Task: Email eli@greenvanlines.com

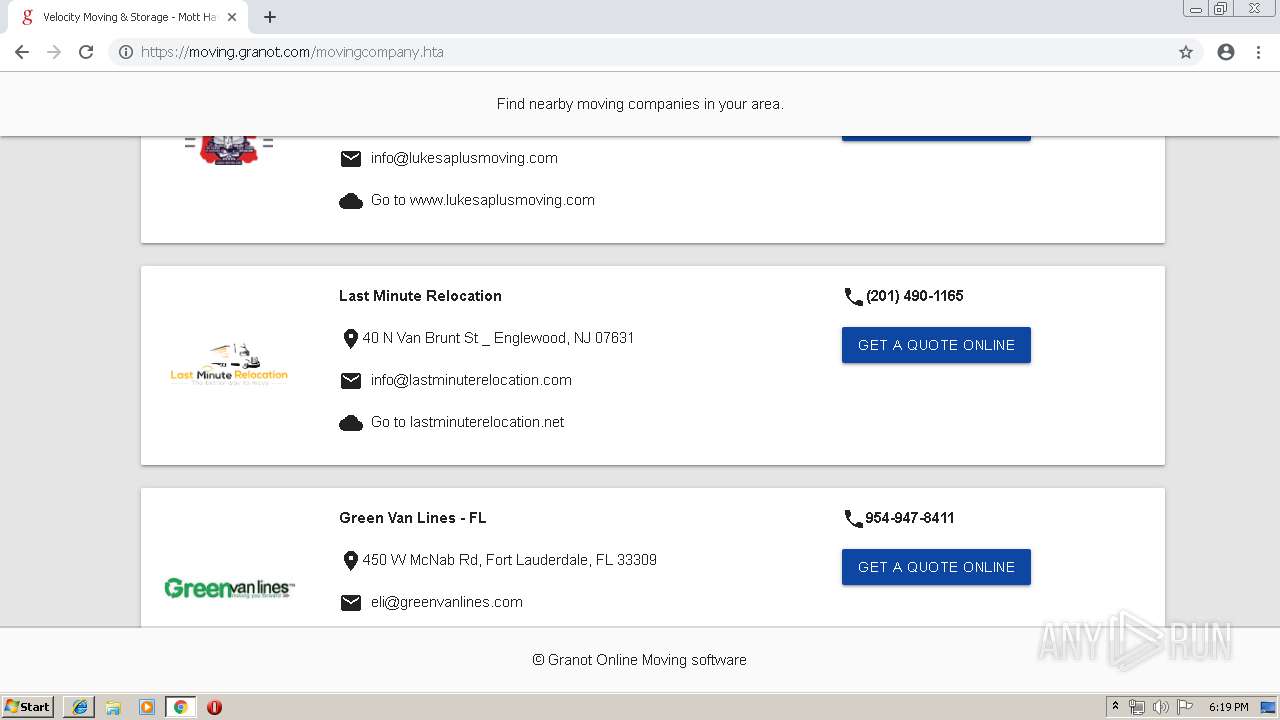Action: click(x=446, y=602)
